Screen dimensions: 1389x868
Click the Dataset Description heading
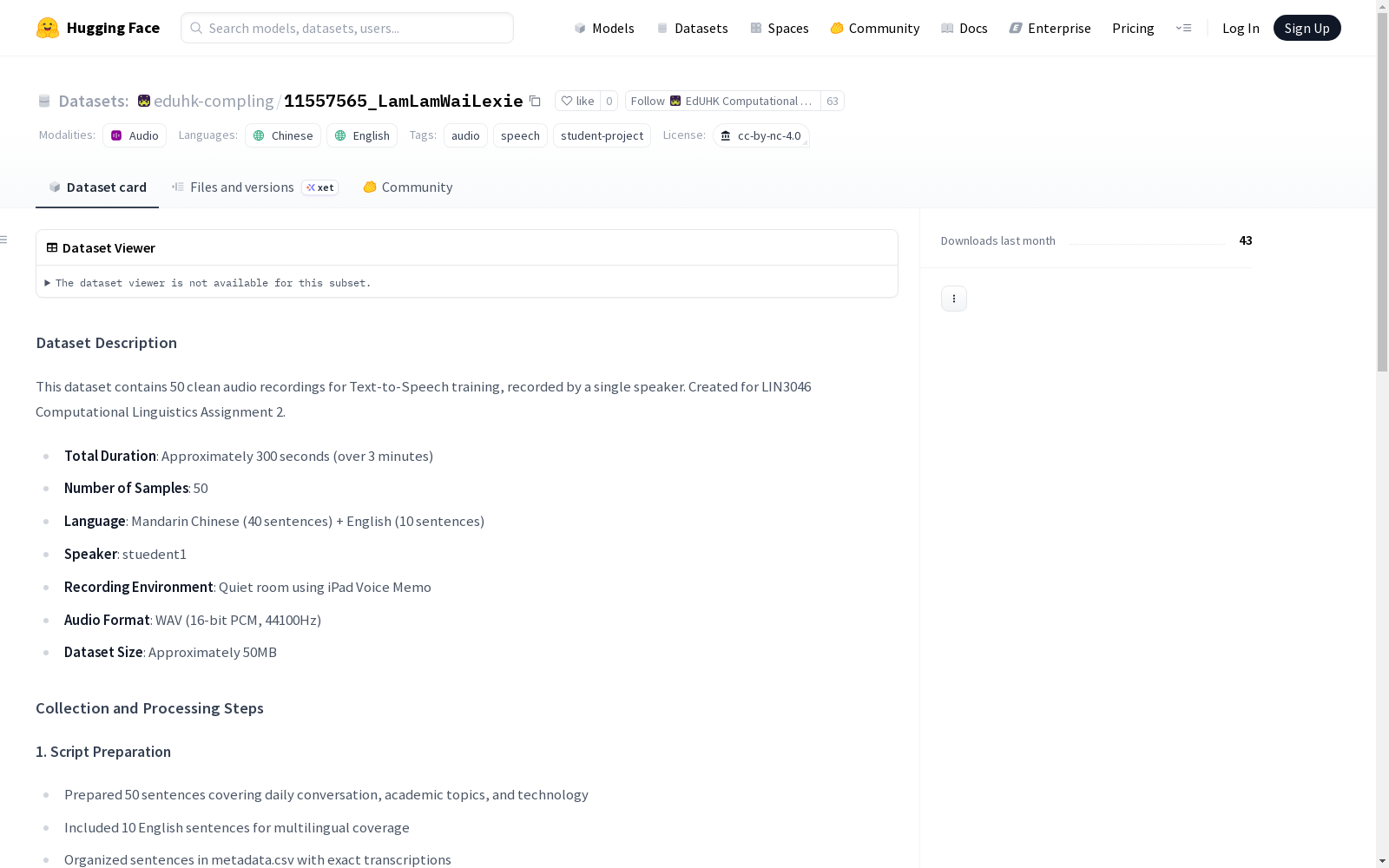tap(106, 343)
